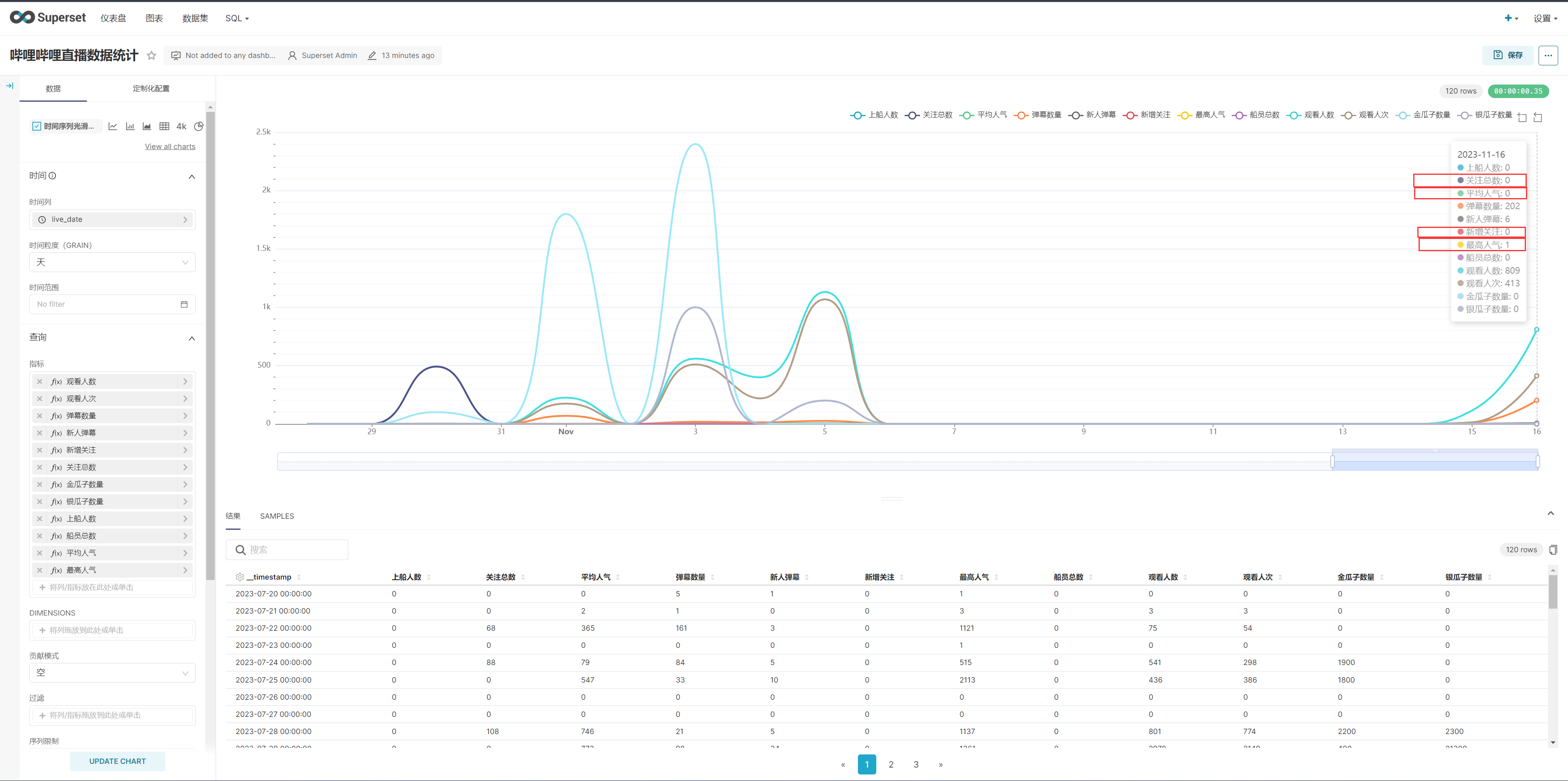The image size is (1568, 781).
Task: Open the calendar icon in time range field
Action: (x=184, y=304)
